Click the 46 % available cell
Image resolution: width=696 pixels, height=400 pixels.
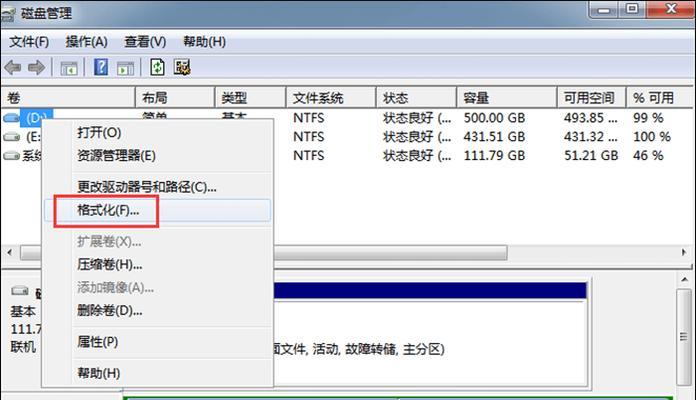click(648, 156)
